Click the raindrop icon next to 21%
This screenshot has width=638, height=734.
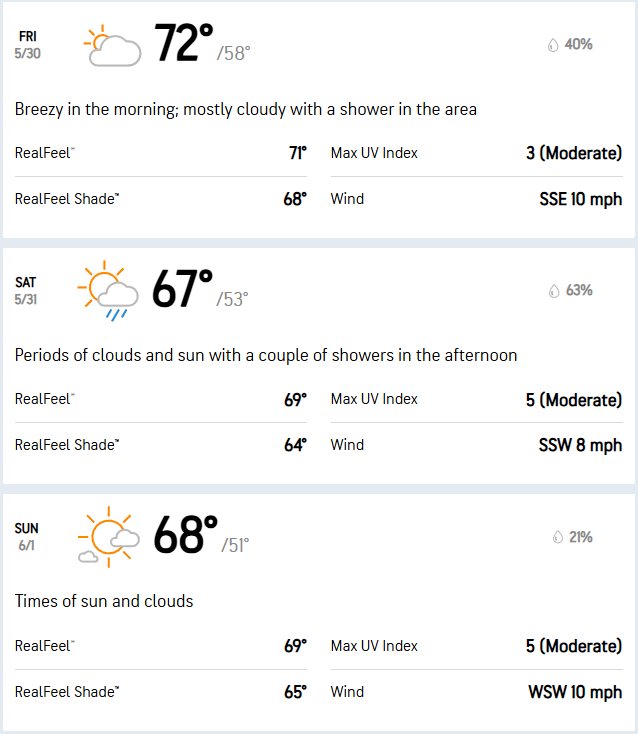click(x=557, y=537)
